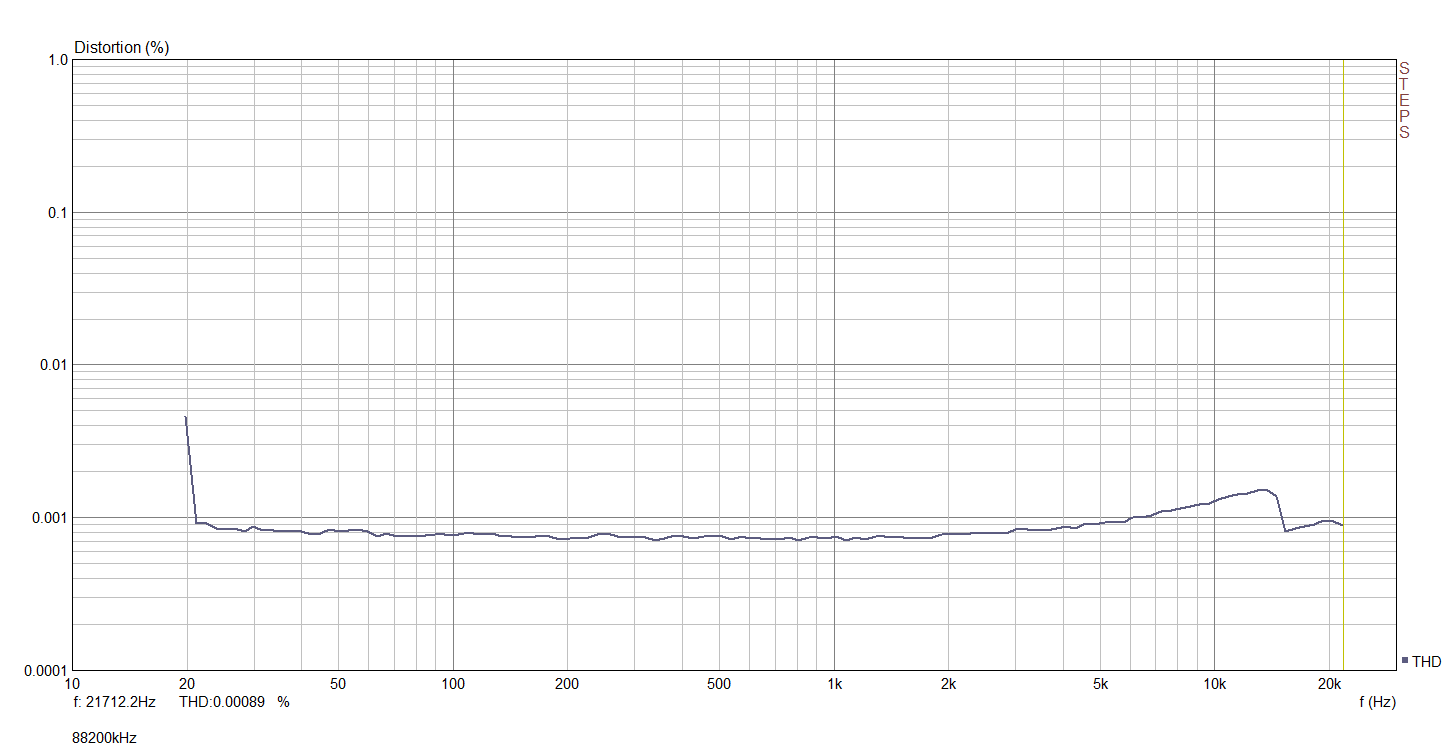
Task: Click the '200' frequency axis label
Action: pyautogui.click(x=568, y=684)
